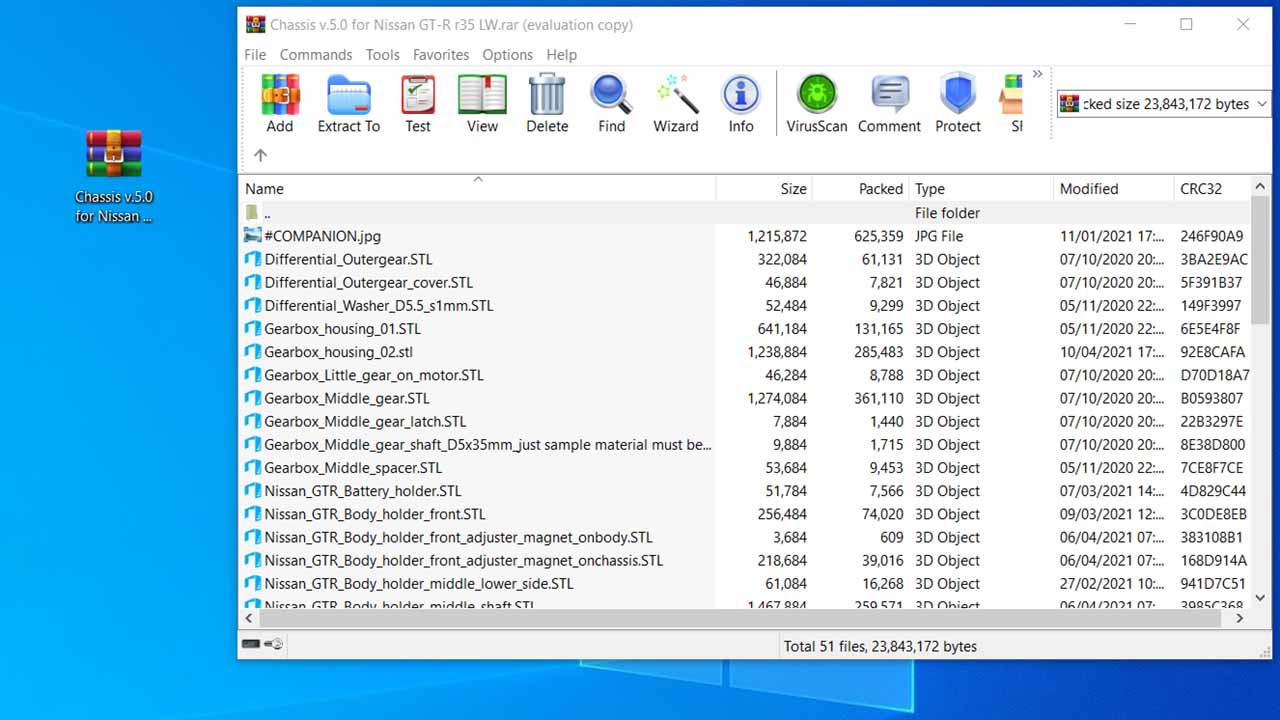Select Nissan_GTR_Body_holder_front_adjuster_magnet_onchassis.STL file name
1280x720 pixels.
coord(463,560)
